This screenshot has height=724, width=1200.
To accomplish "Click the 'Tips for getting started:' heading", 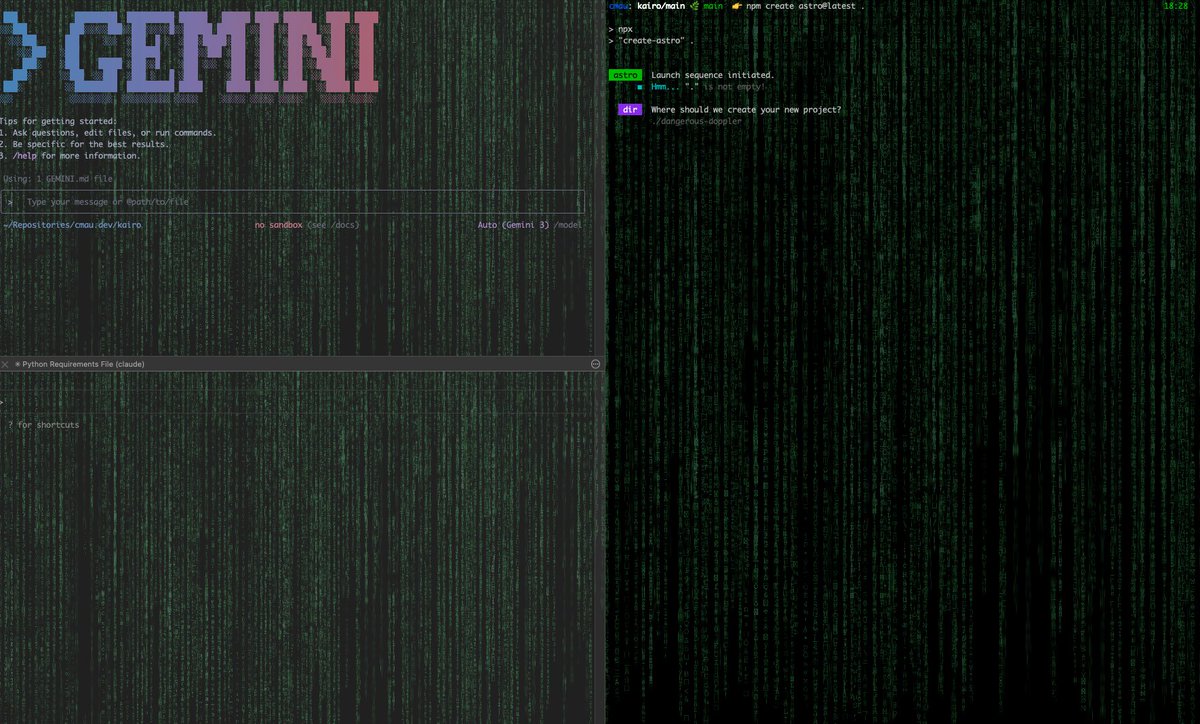I will pos(59,121).
